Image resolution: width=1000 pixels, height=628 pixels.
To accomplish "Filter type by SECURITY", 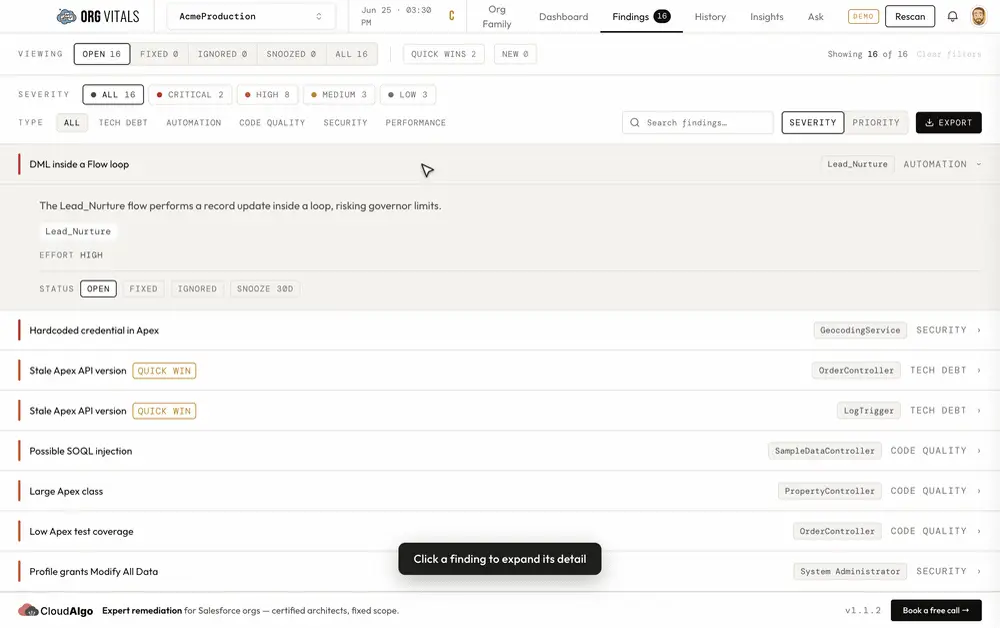I will [x=345, y=122].
